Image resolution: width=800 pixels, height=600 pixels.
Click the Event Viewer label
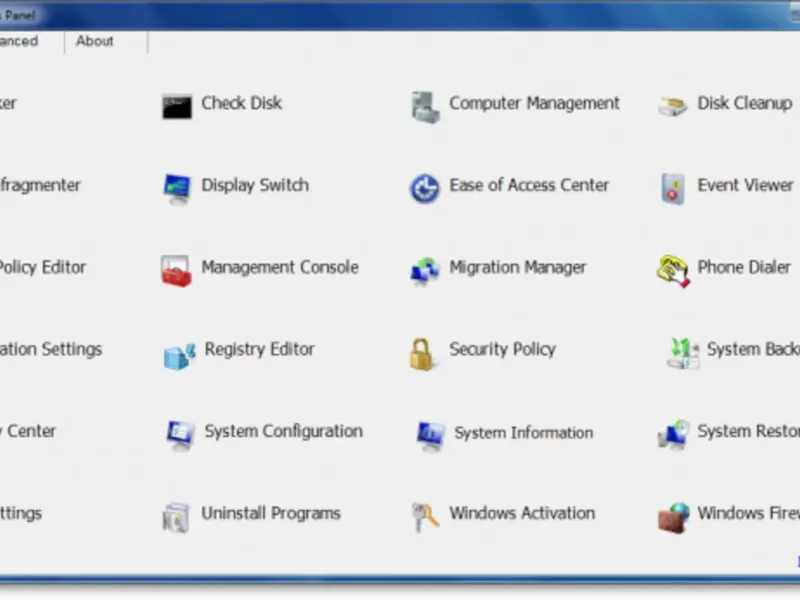coord(745,185)
